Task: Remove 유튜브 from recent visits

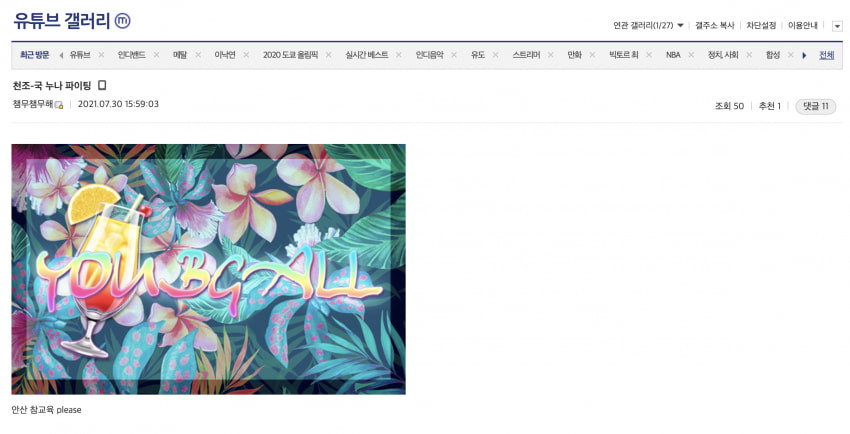Action: (x=101, y=55)
